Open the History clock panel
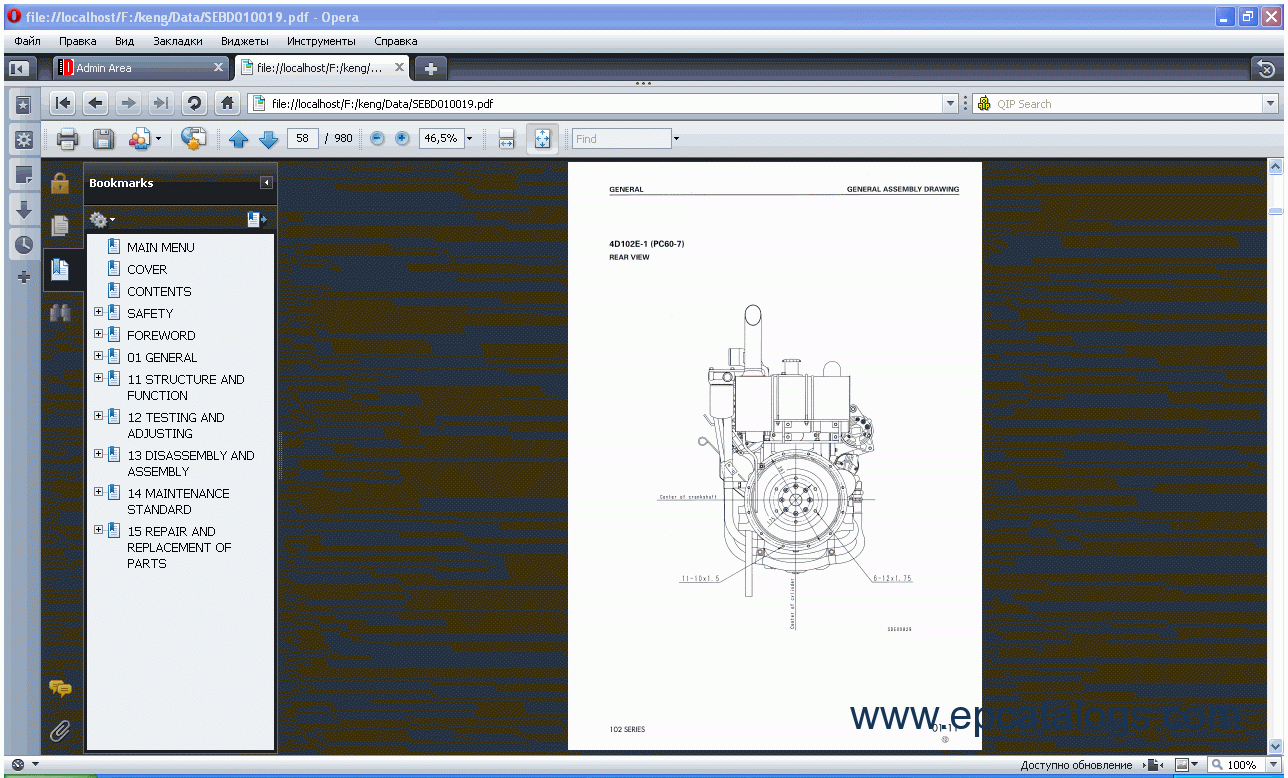This screenshot has width=1288, height=778. (23, 244)
